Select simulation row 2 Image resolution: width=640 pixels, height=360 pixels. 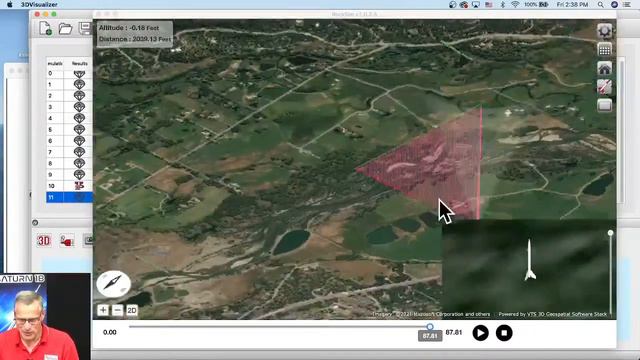pyautogui.click(x=69, y=96)
